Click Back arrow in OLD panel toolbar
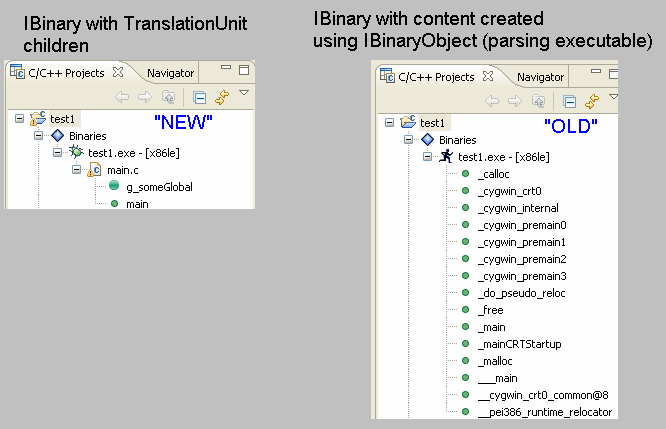The image size is (666, 429). pyautogui.click(x=492, y=102)
